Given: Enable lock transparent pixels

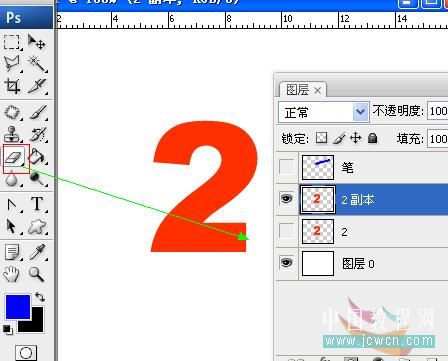Looking at the screenshot, I should [x=321, y=138].
